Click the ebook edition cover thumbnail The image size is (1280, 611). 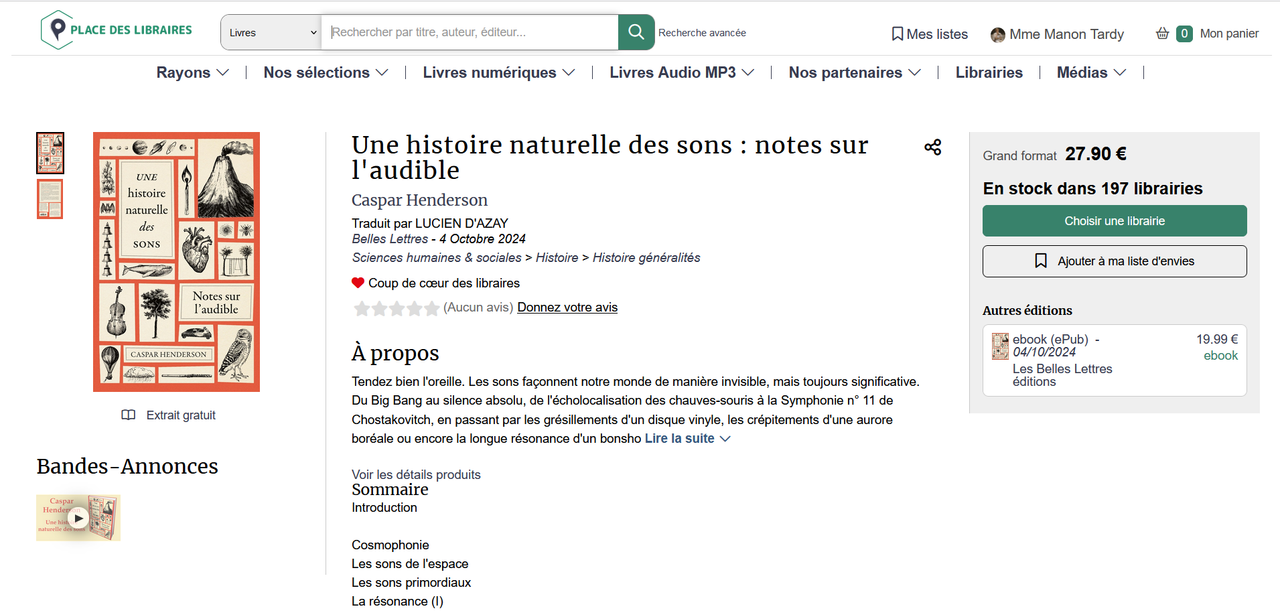point(1000,346)
